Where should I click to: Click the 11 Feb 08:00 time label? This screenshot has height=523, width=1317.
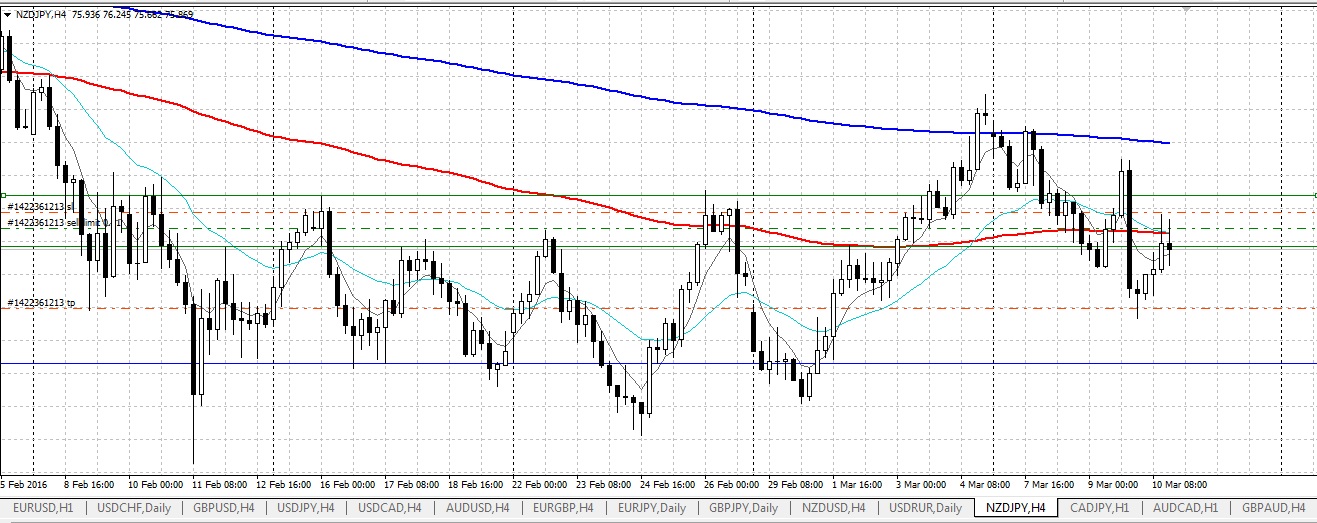pyautogui.click(x=220, y=484)
